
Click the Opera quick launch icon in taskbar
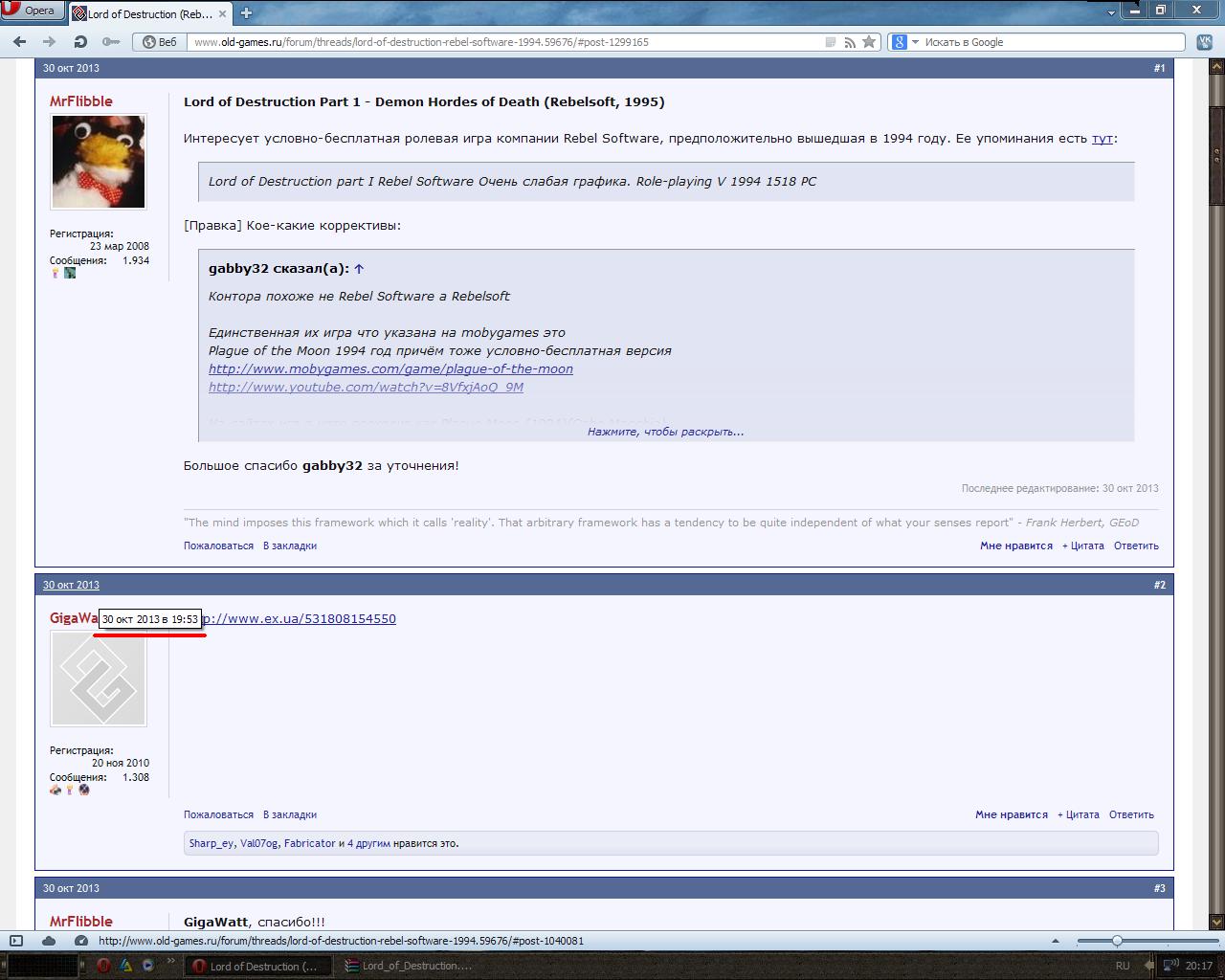(103, 966)
